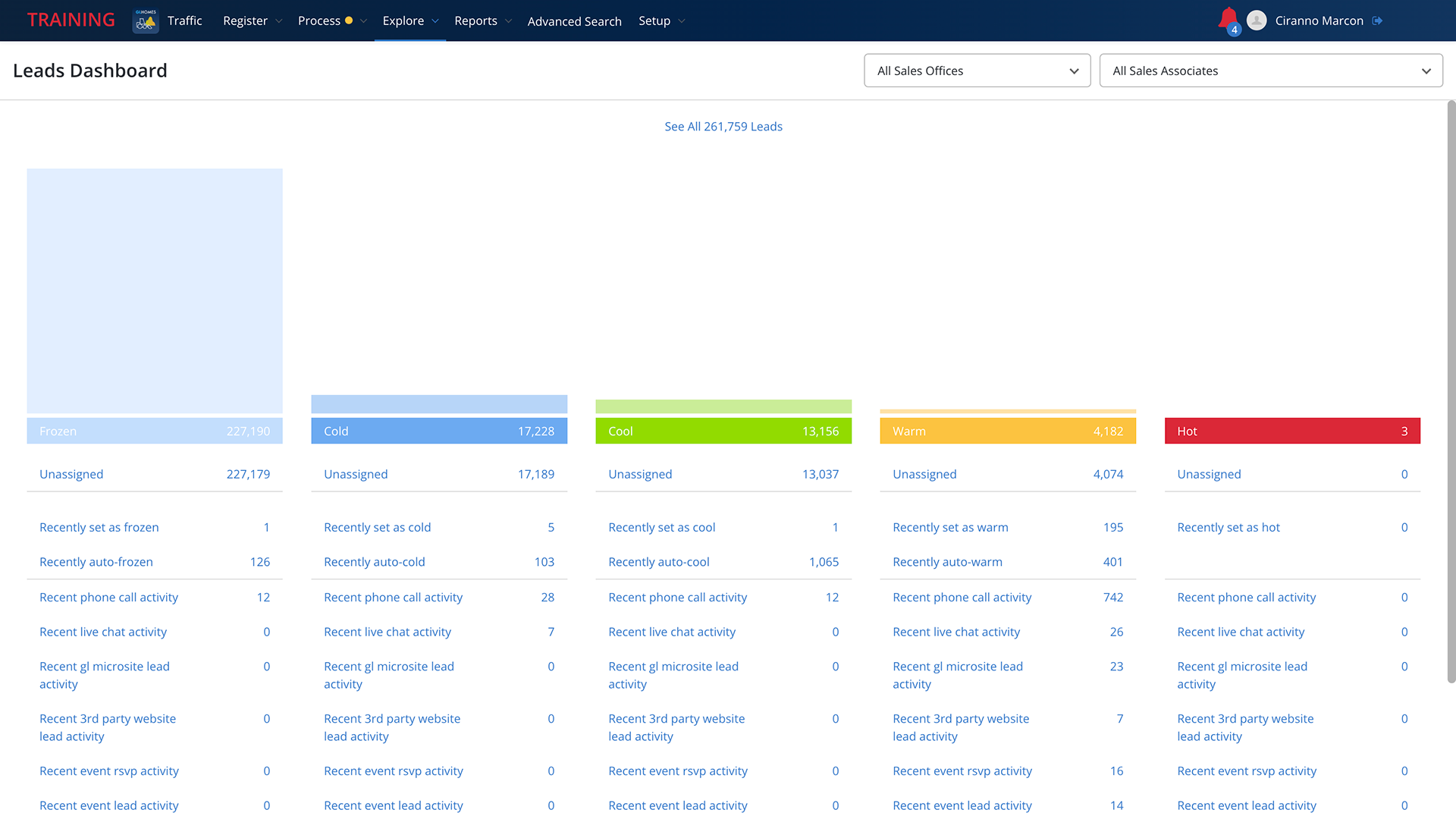The height and width of the screenshot is (816, 1456).
Task: Expand the Register menu chevron
Action: pyautogui.click(x=279, y=21)
